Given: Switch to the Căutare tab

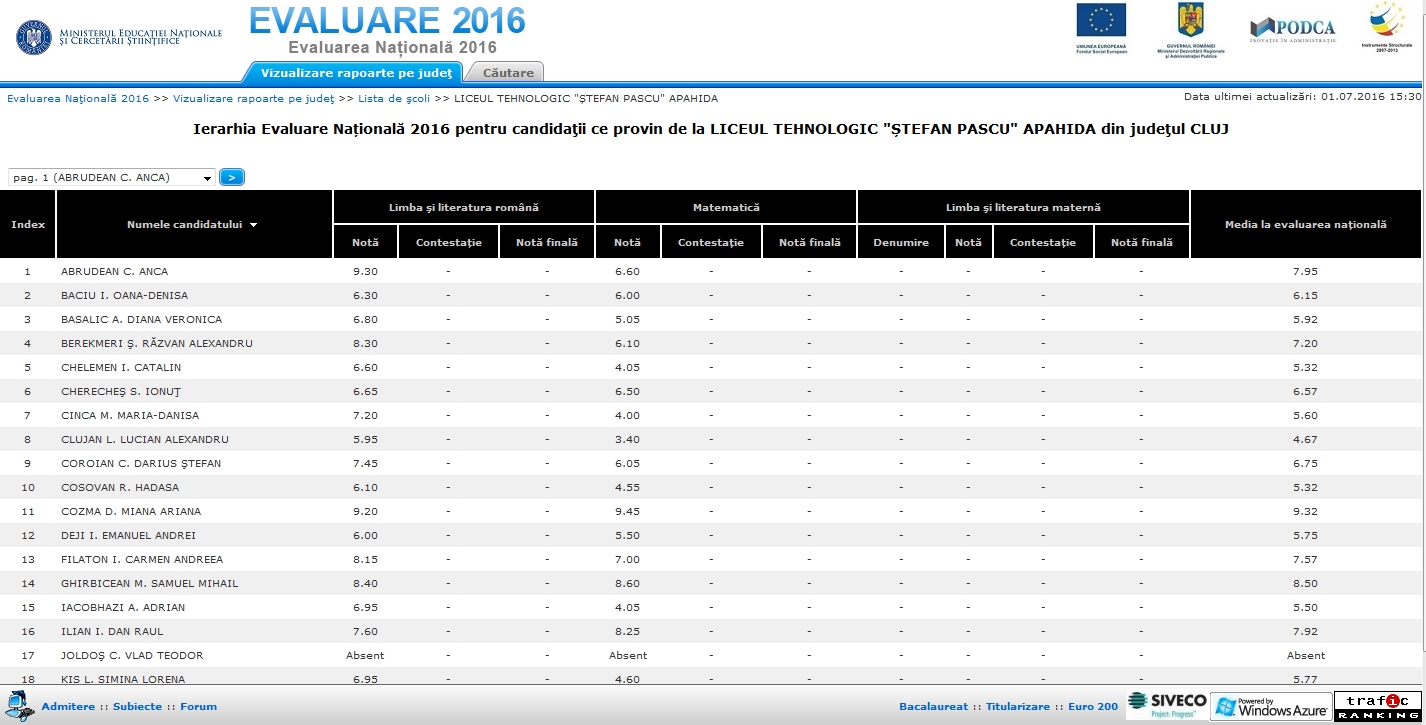Looking at the screenshot, I should [507, 73].
